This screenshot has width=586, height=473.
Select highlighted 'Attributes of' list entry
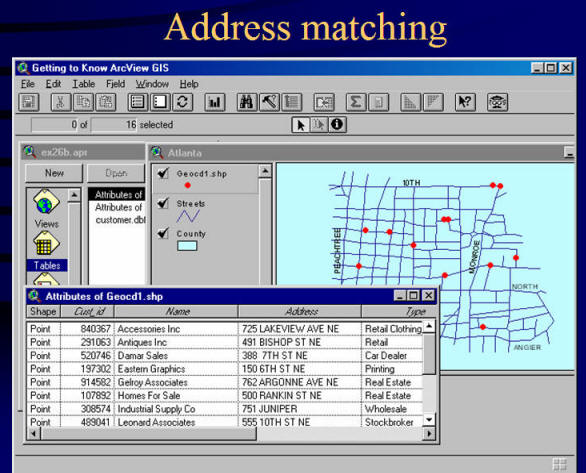coord(118,194)
